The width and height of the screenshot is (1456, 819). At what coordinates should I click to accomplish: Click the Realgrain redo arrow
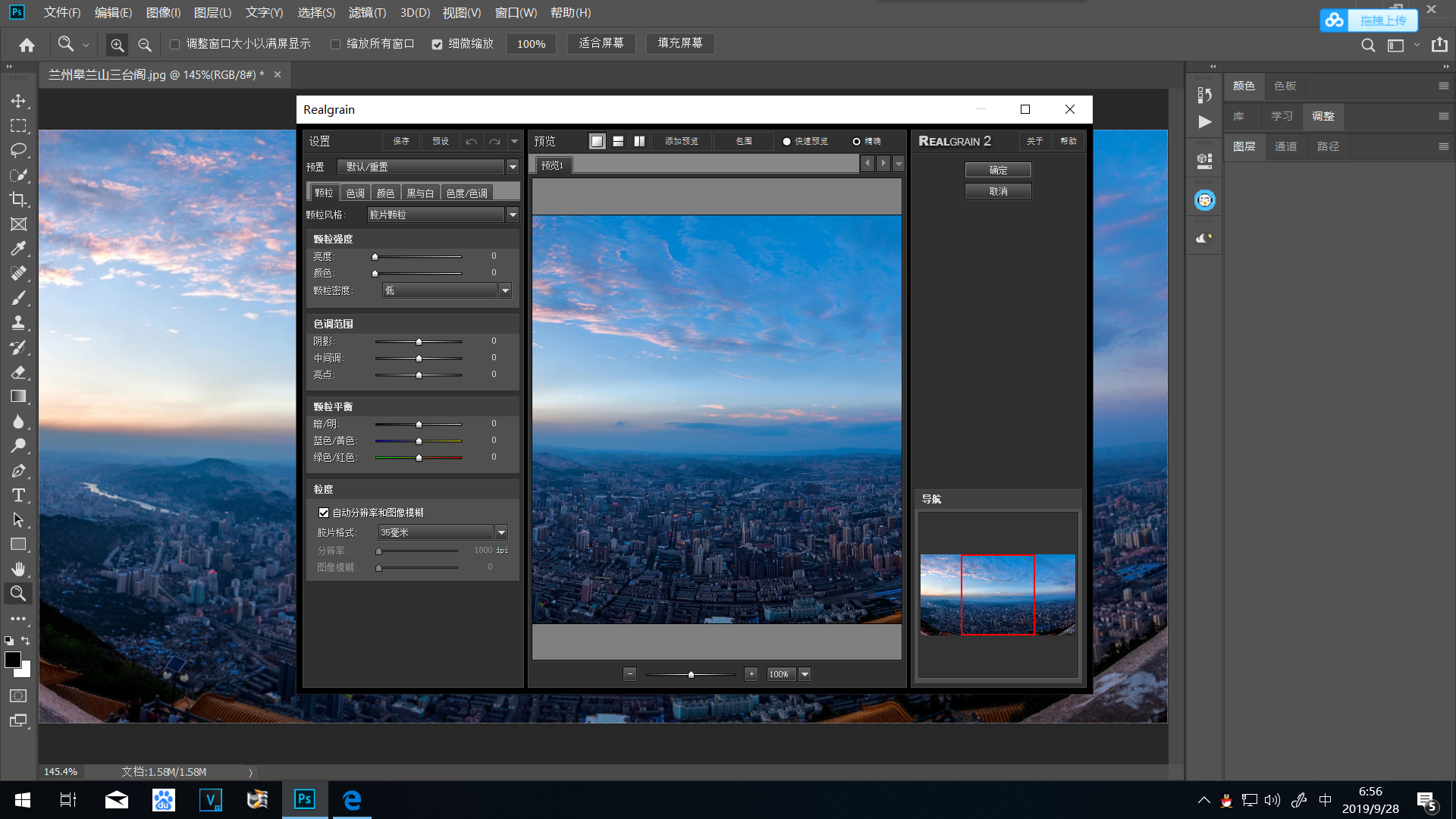coord(494,141)
